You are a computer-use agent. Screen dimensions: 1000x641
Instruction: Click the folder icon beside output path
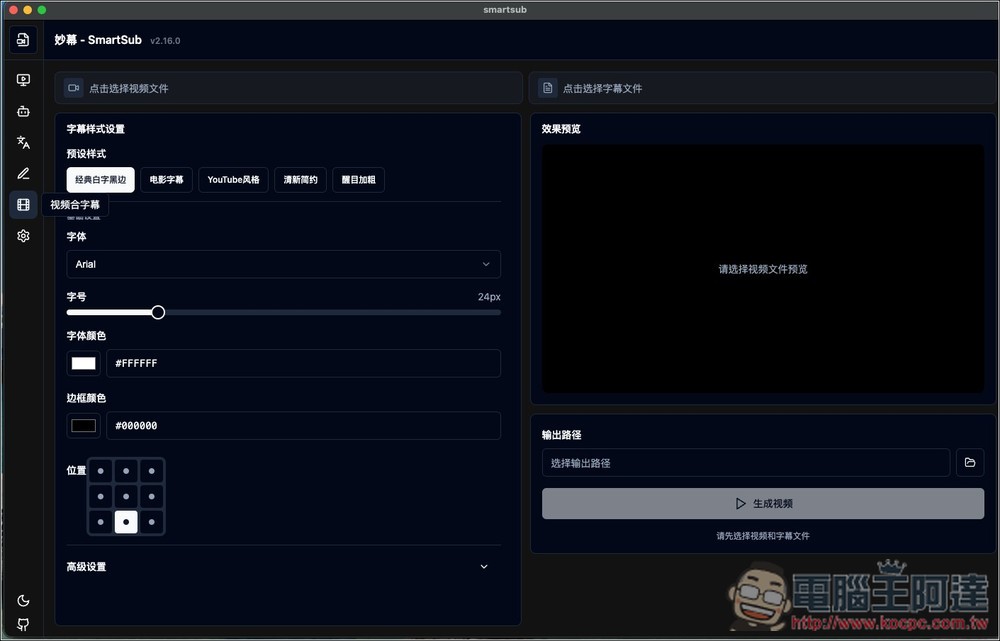(970, 462)
